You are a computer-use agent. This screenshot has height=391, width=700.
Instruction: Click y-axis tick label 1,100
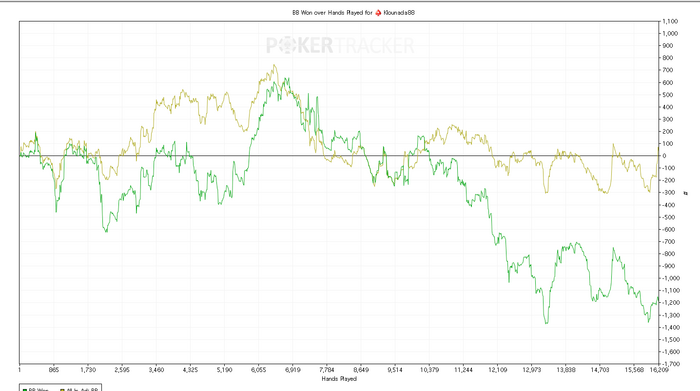(x=671, y=21)
